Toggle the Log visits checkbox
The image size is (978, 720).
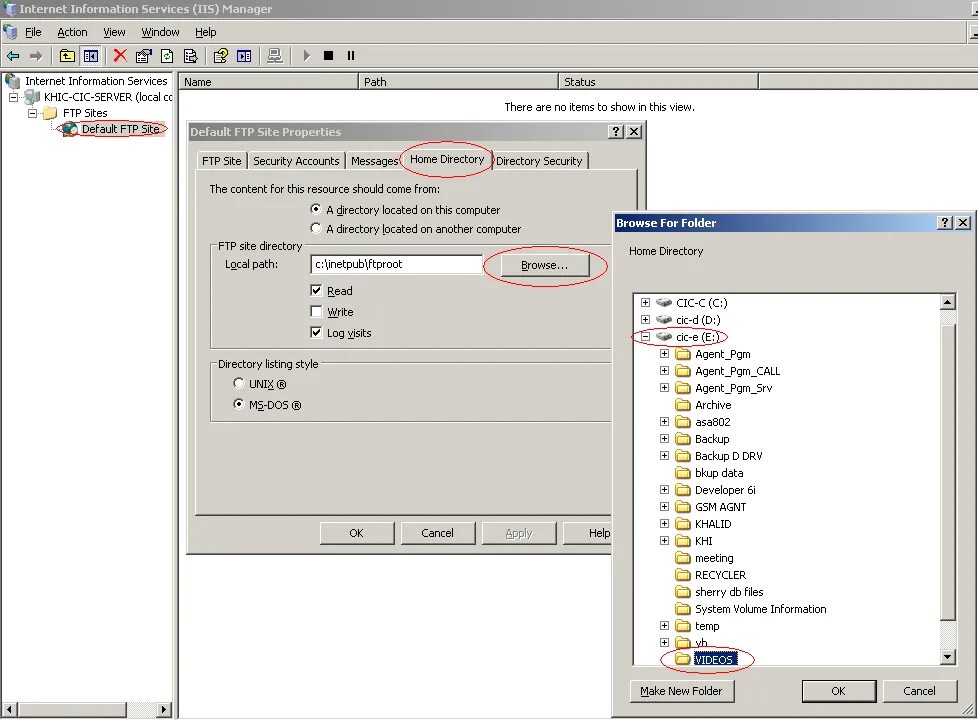click(x=316, y=333)
